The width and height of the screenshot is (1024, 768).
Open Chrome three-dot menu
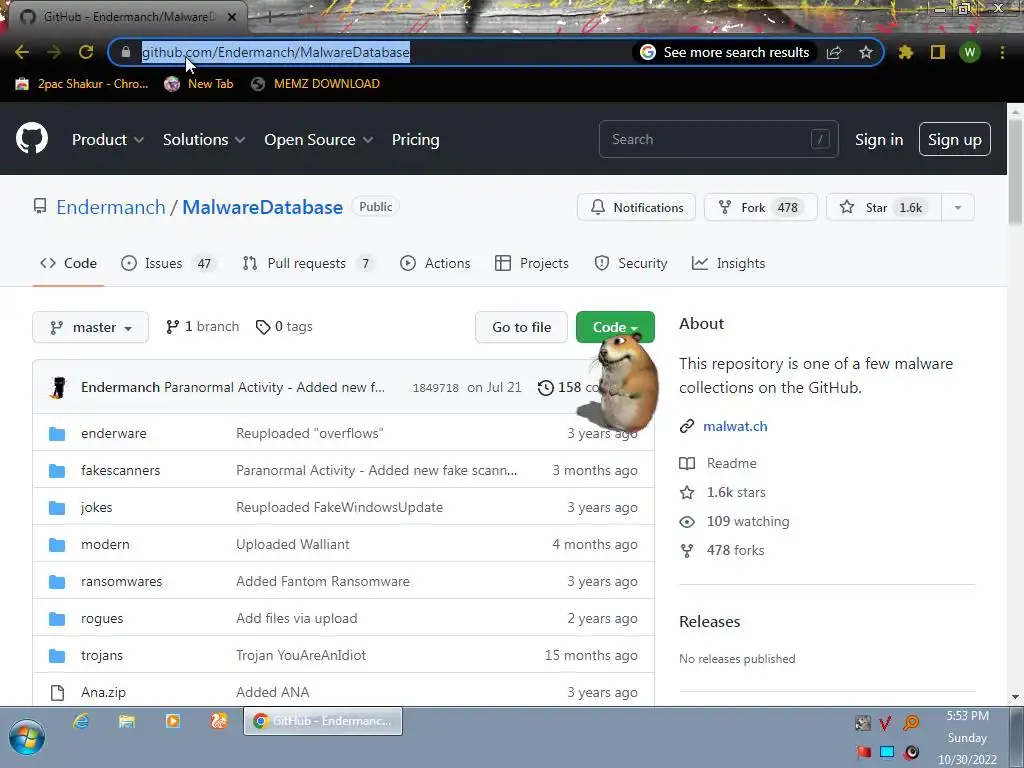click(1002, 52)
